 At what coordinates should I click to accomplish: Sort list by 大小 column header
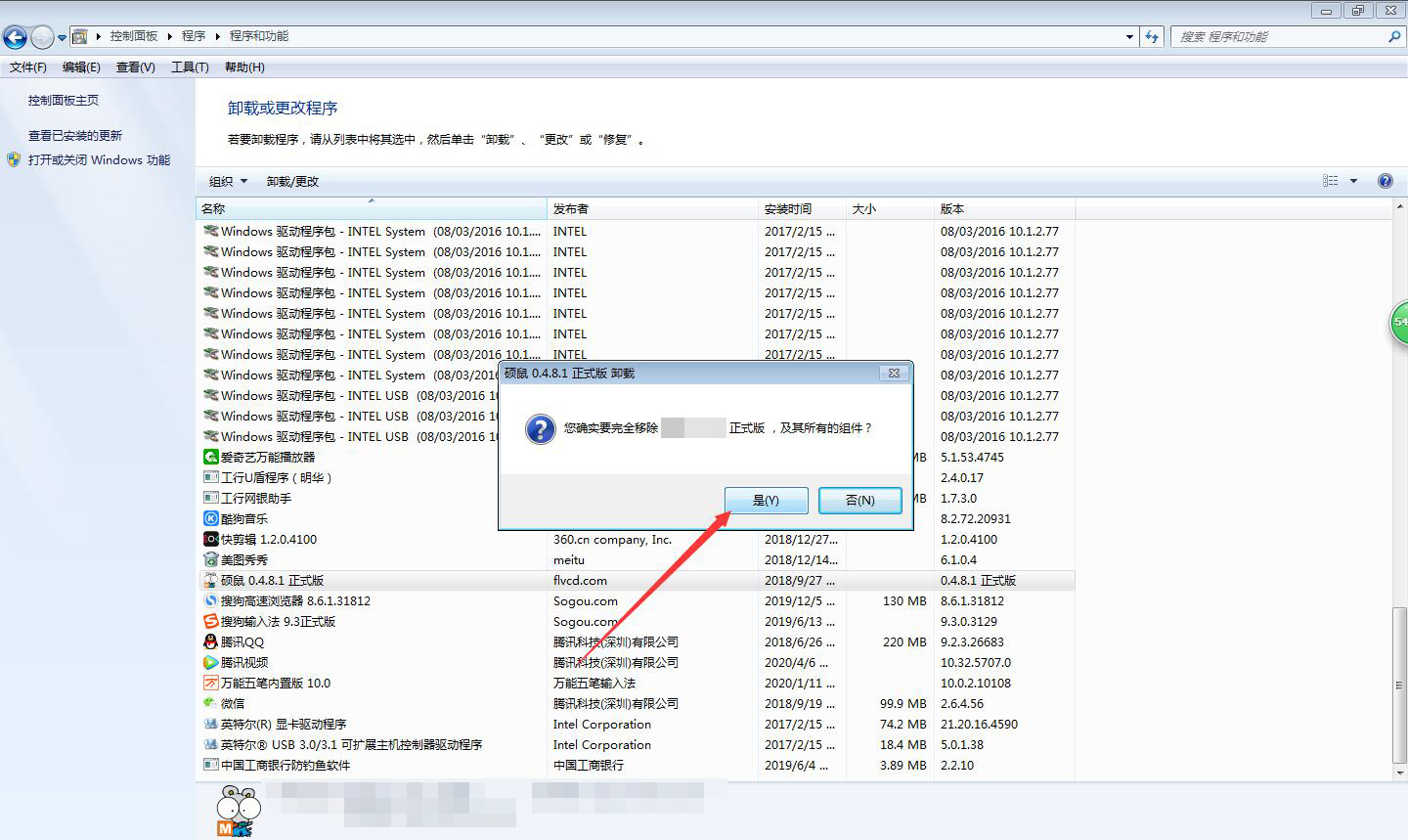tap(891, 209)
